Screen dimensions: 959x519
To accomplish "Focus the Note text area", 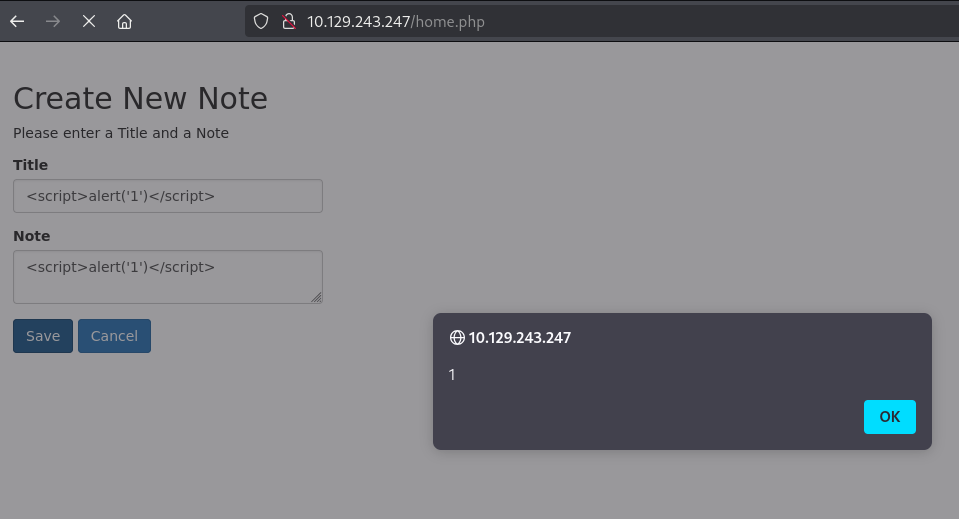I will (168, 277).
